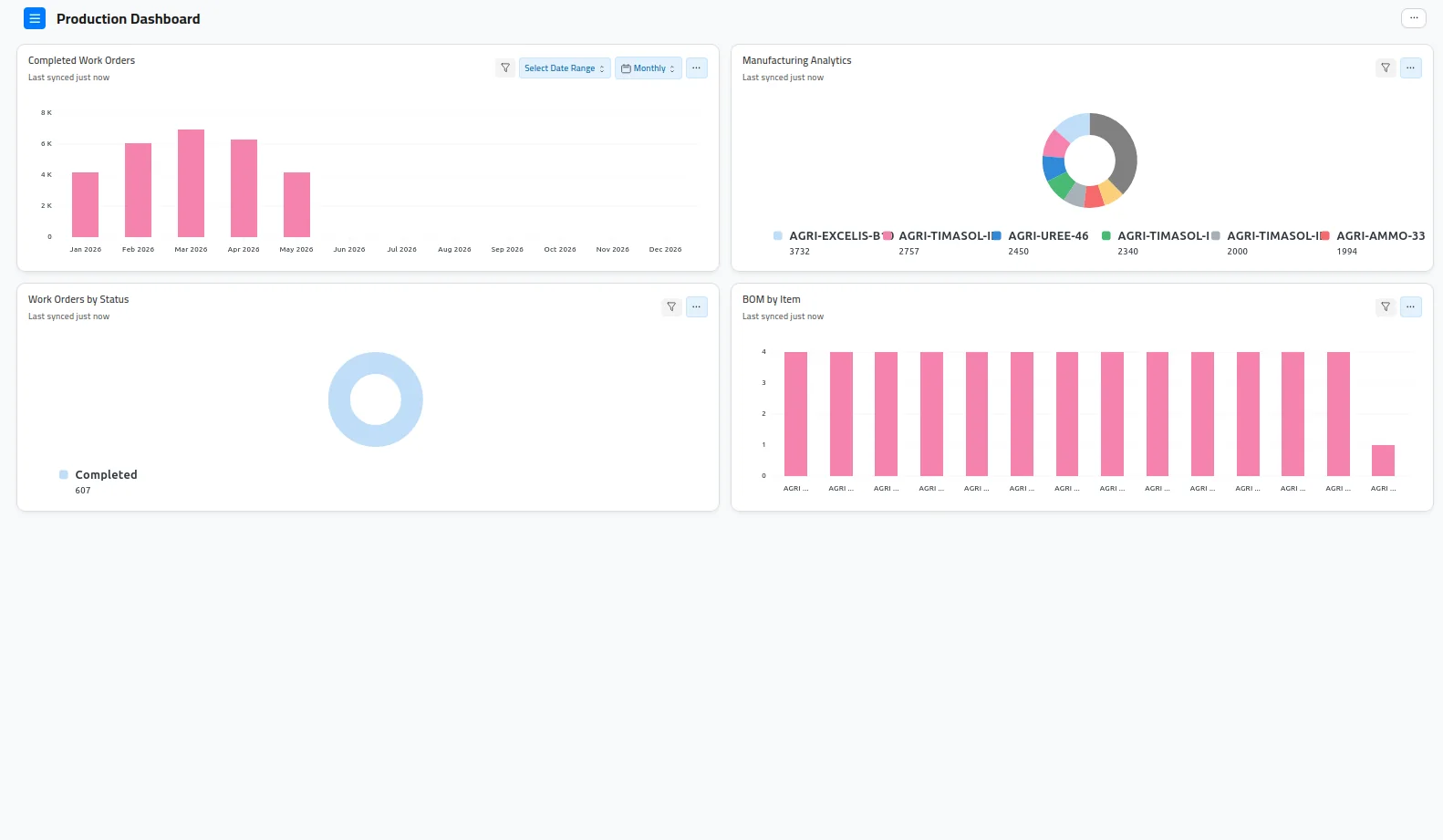
Task: Open the BOM by Item ellipsis menu
Action: 1411,307
